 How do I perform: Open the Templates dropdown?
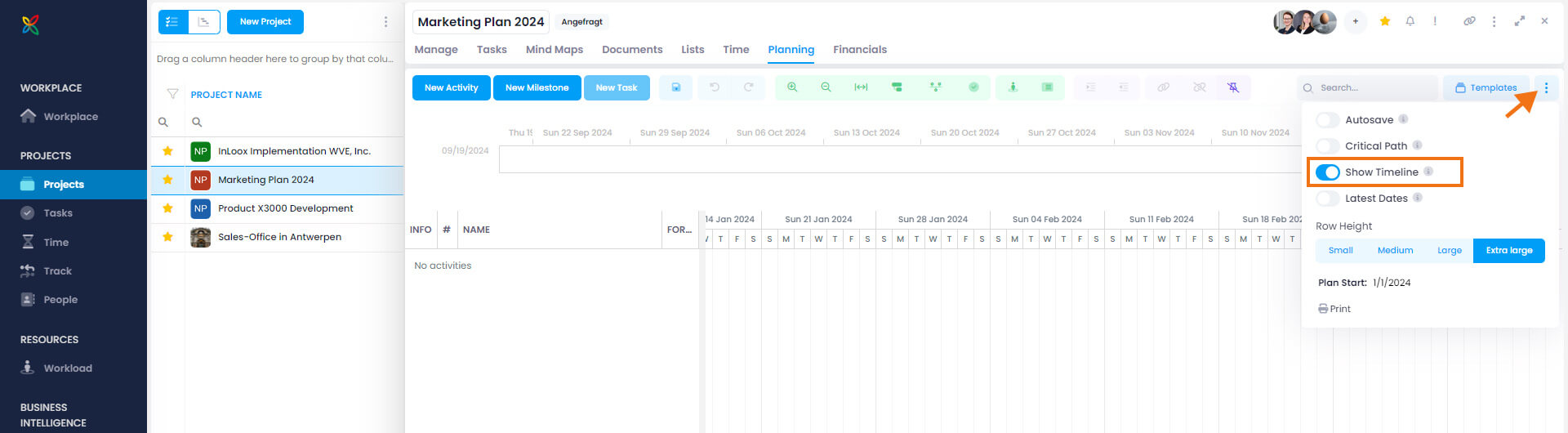pos(1486,87)
